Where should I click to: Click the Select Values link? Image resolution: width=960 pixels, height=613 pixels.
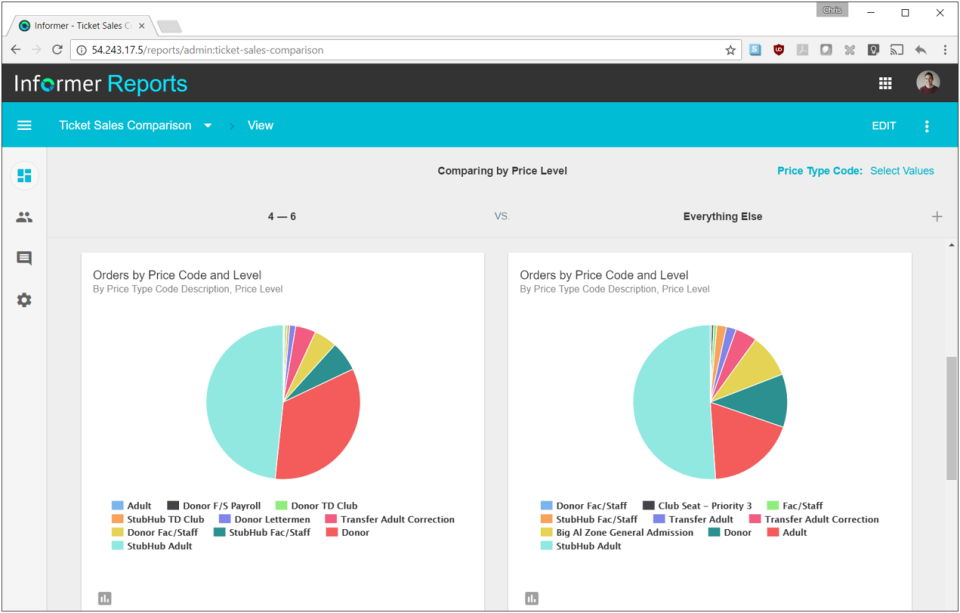point(902,171)
